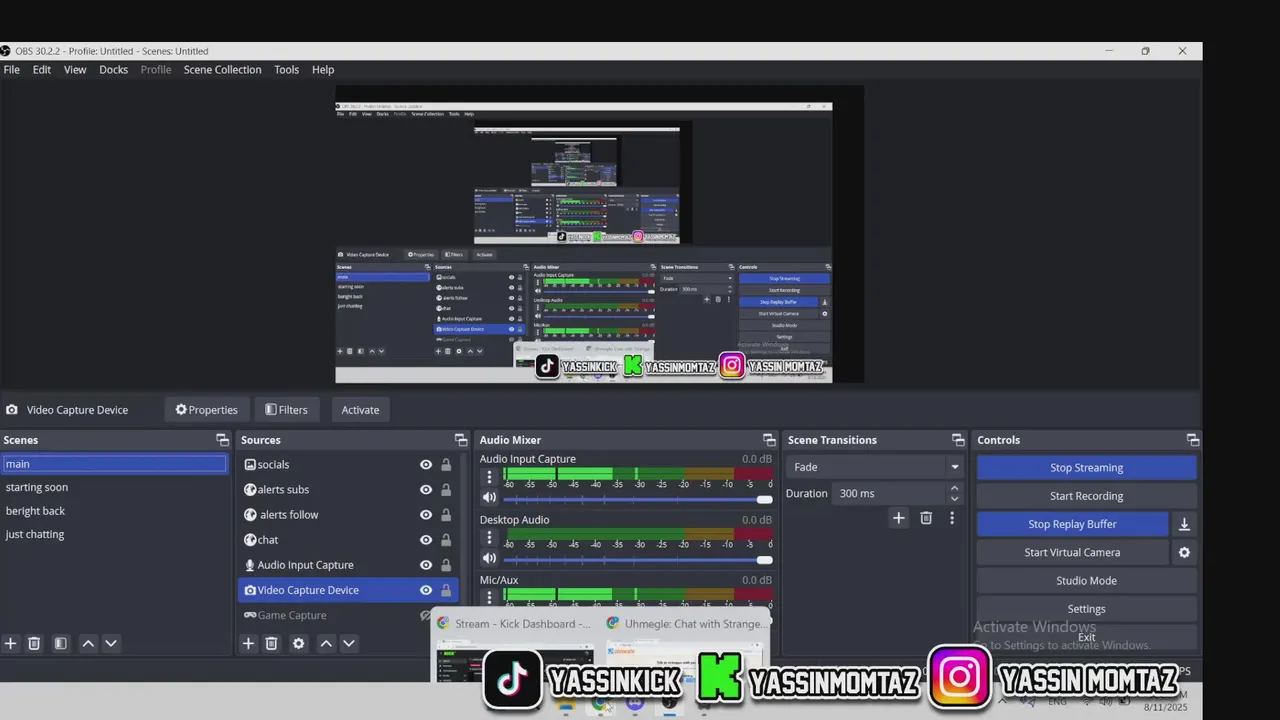Open the Help menu
The height and width of the screenshot is (720, 1280).
323,70
